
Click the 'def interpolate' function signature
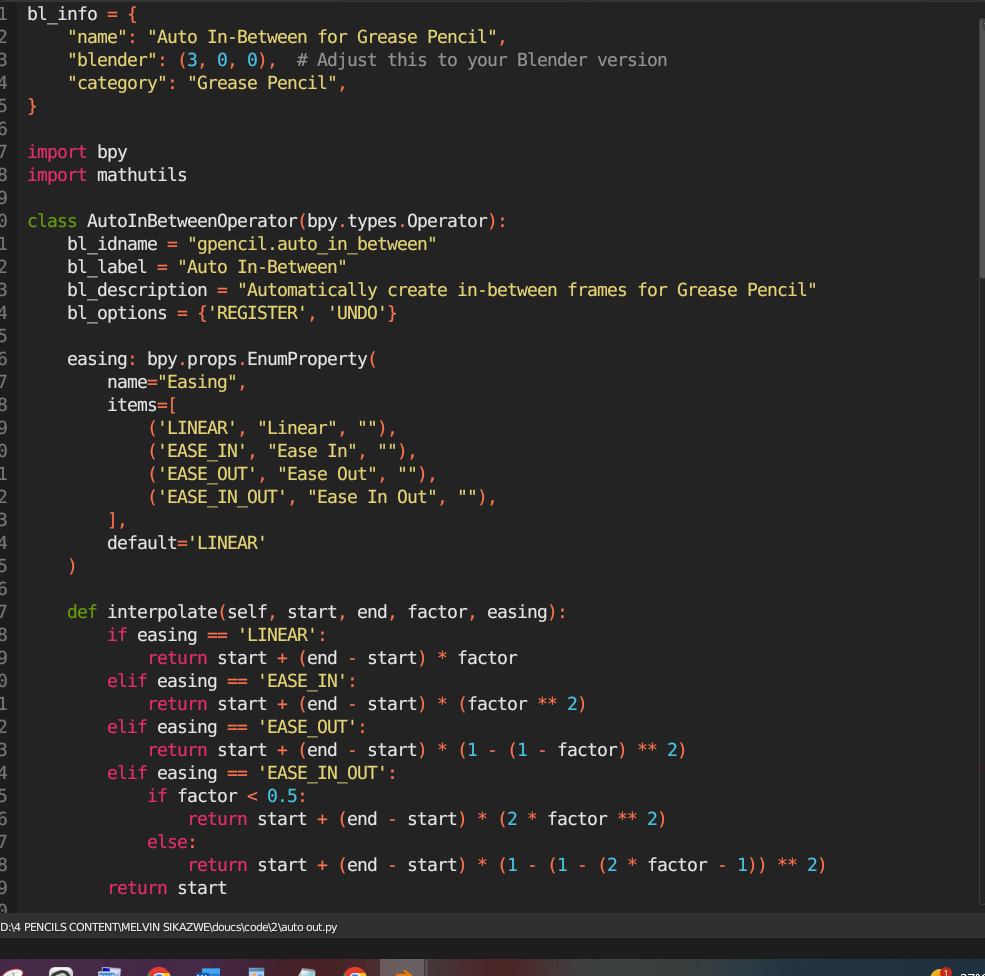coord(317,612)
